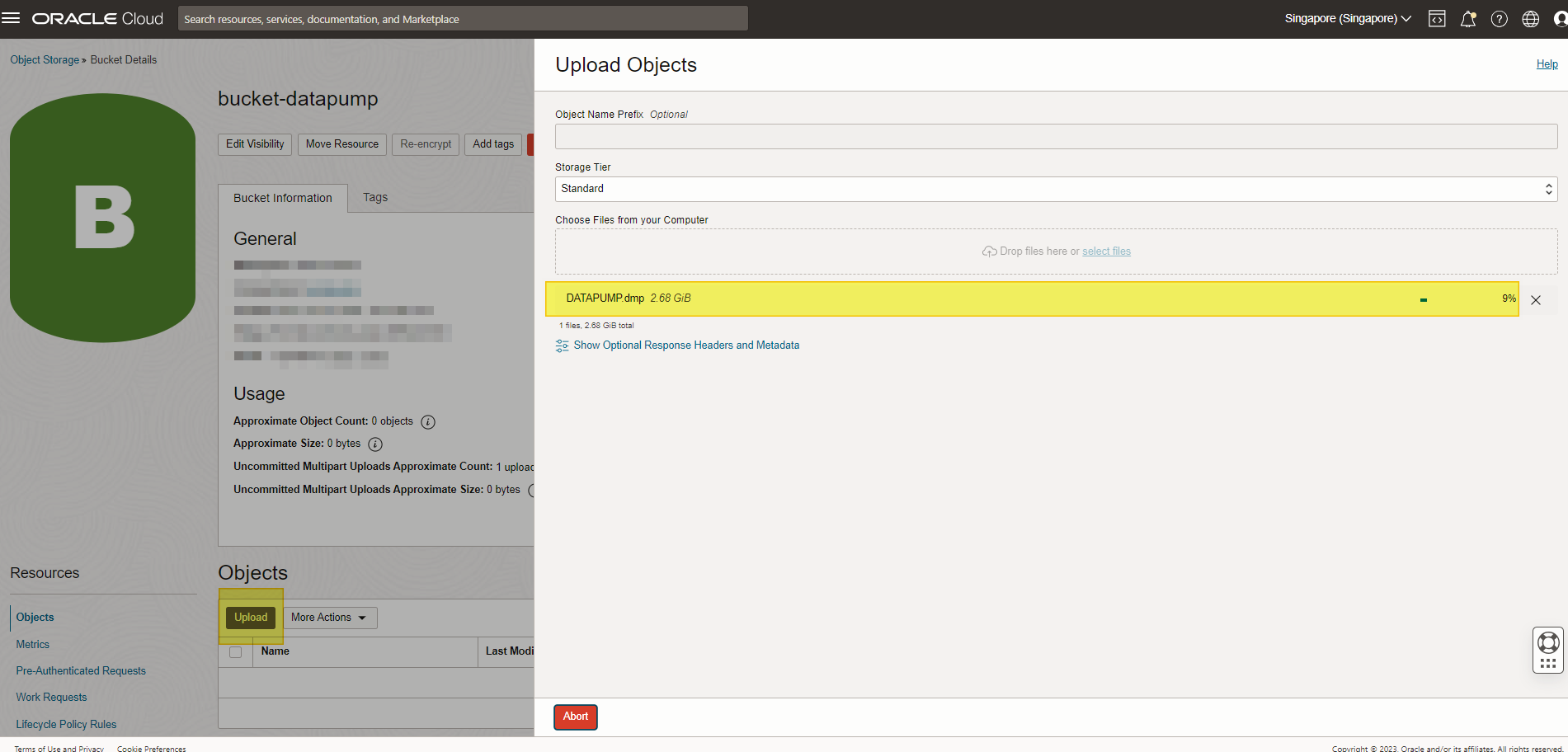1568x752 pixels.
Task: Open Work Requests resource
Action: [x=51, y=697]
